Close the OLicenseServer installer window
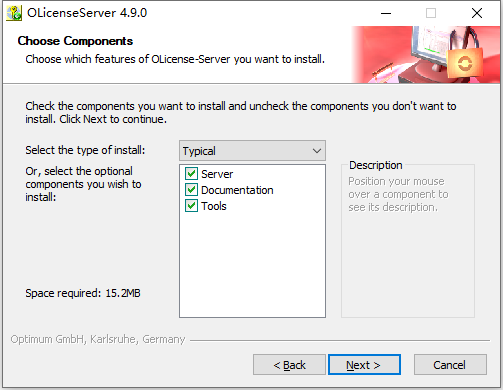 pos(477,13)
